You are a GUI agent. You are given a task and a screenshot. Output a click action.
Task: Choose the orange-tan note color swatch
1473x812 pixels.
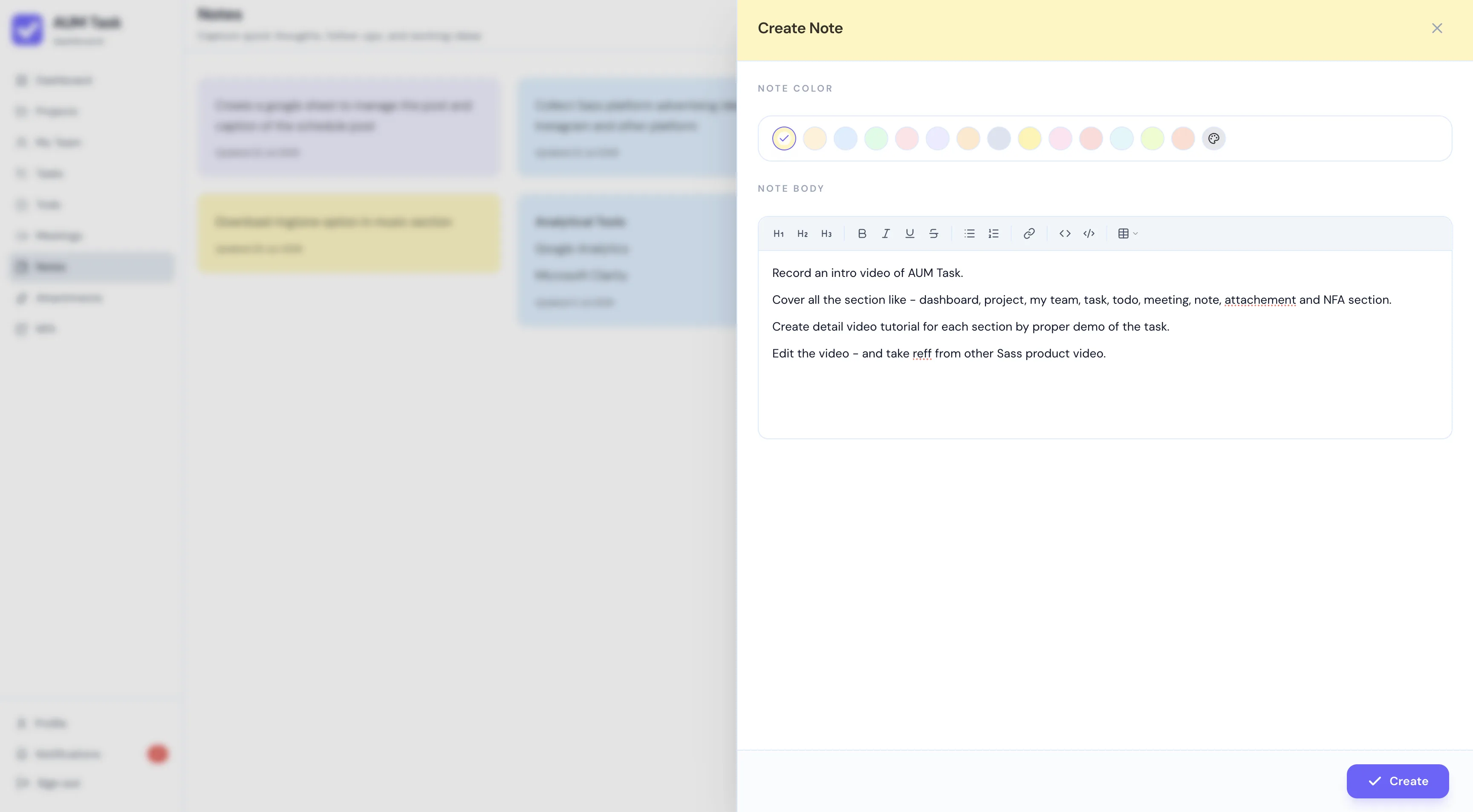(x=968, y=138)
